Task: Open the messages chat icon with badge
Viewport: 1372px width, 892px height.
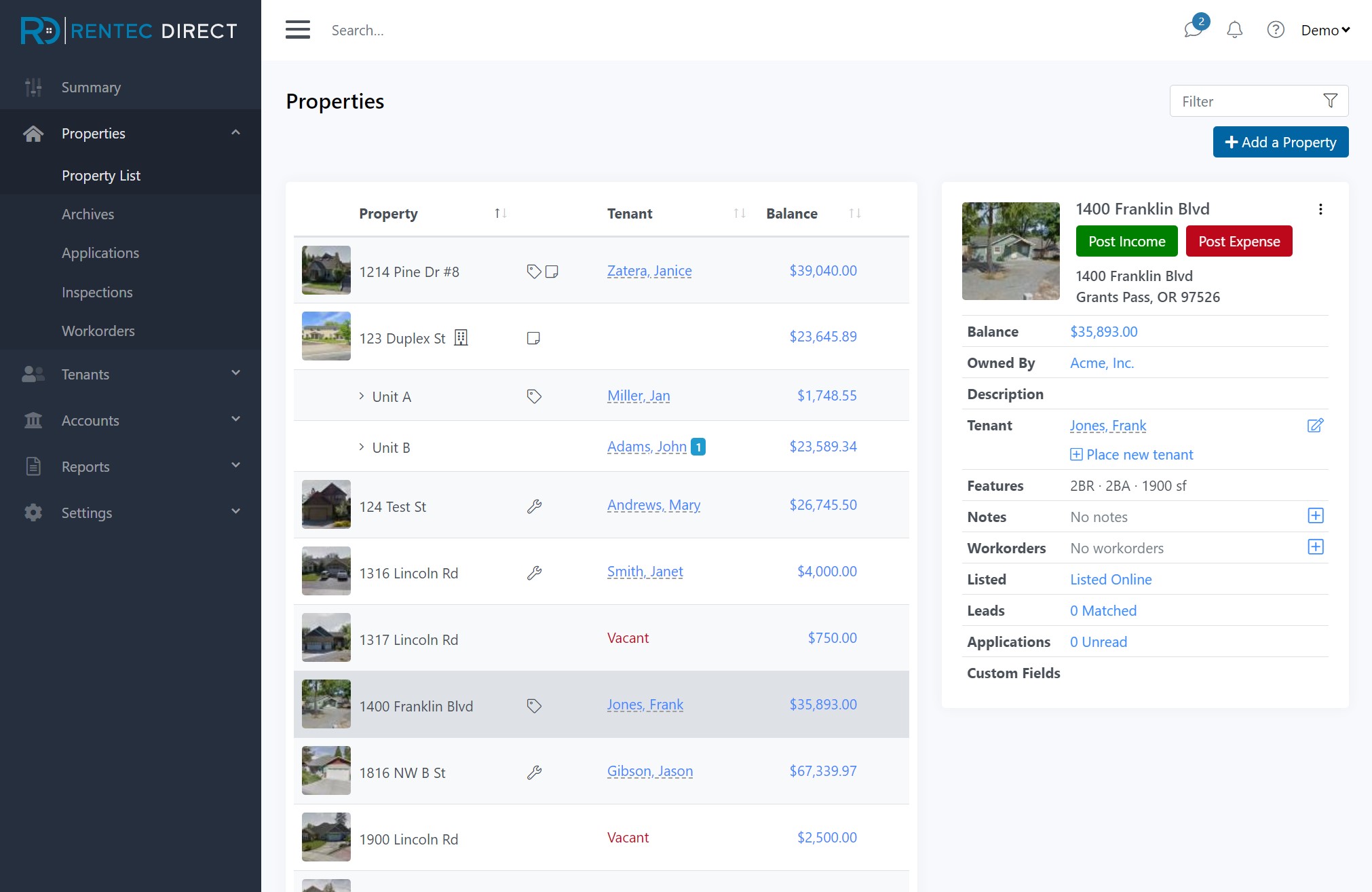Action: 1193,29
